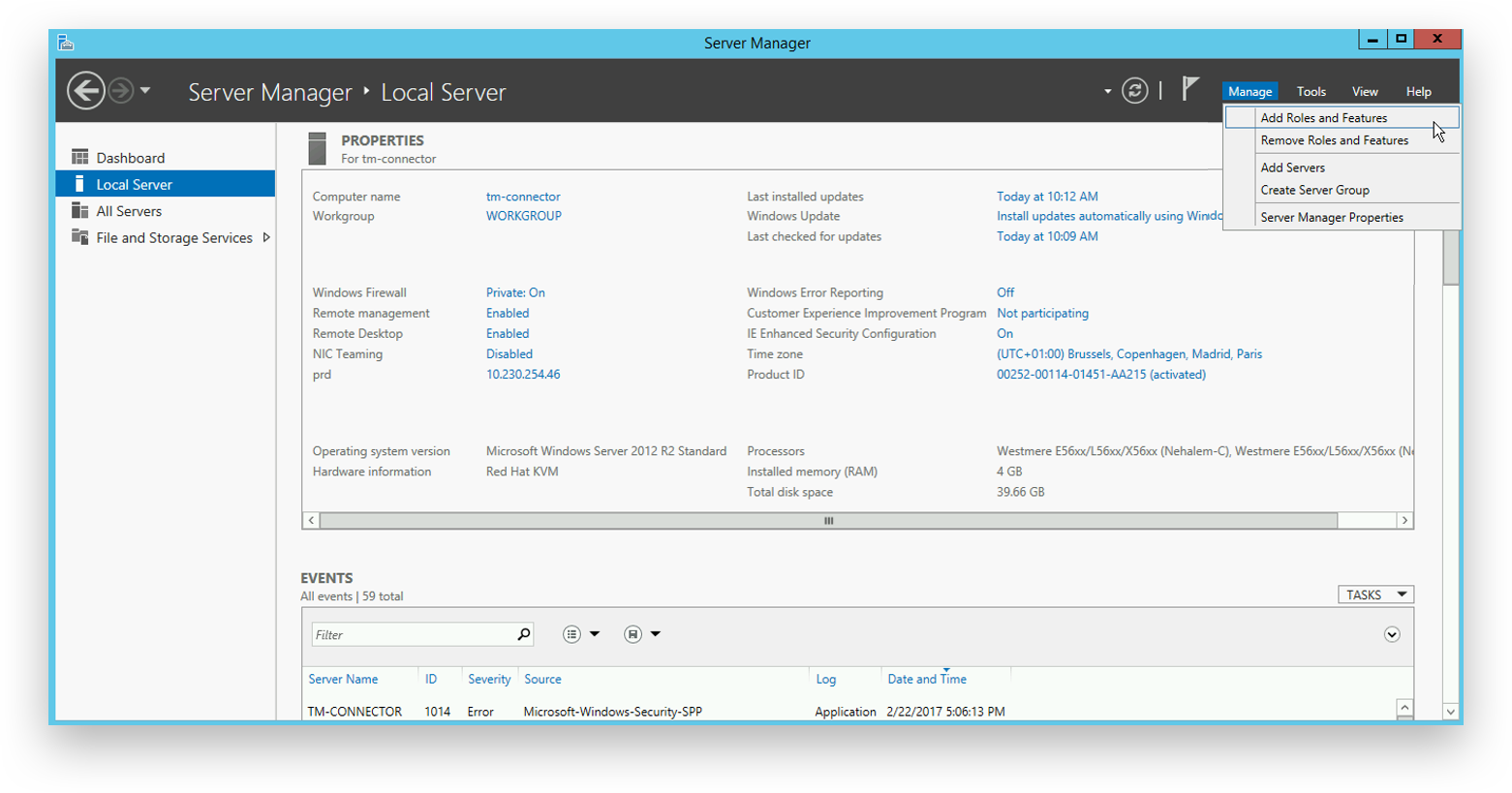Open the event list criteria dropdown
The width and height of the screenshot is (1512, 793).
[x=581, y=634]
